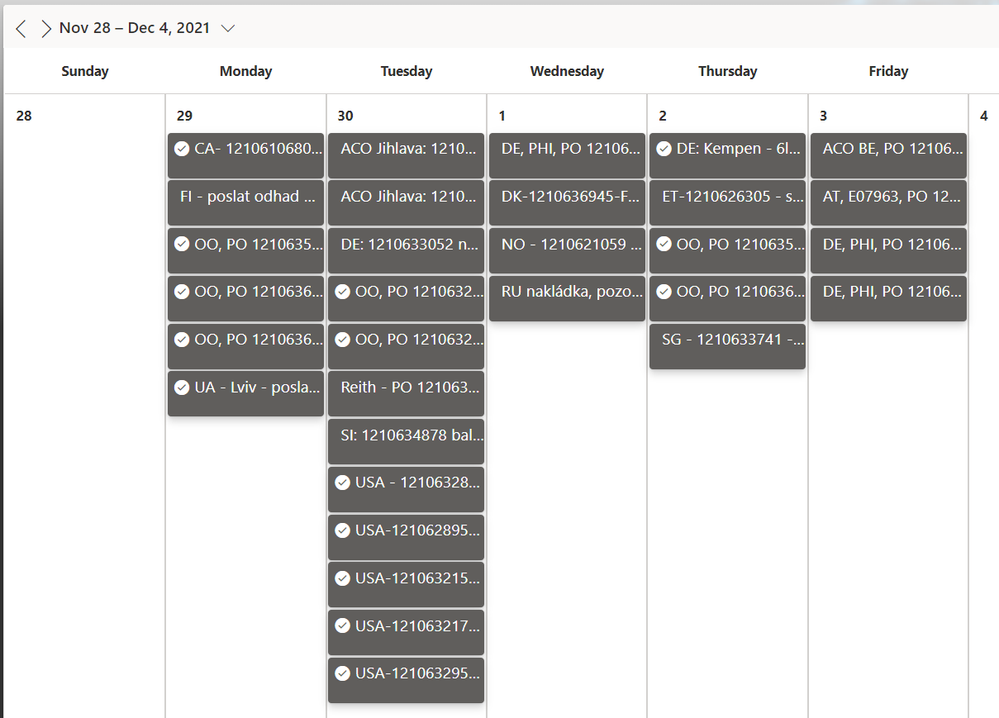Toggle checkmark on UA - Lviv task
The image size is (999, 718).
(x=182, y=387)
